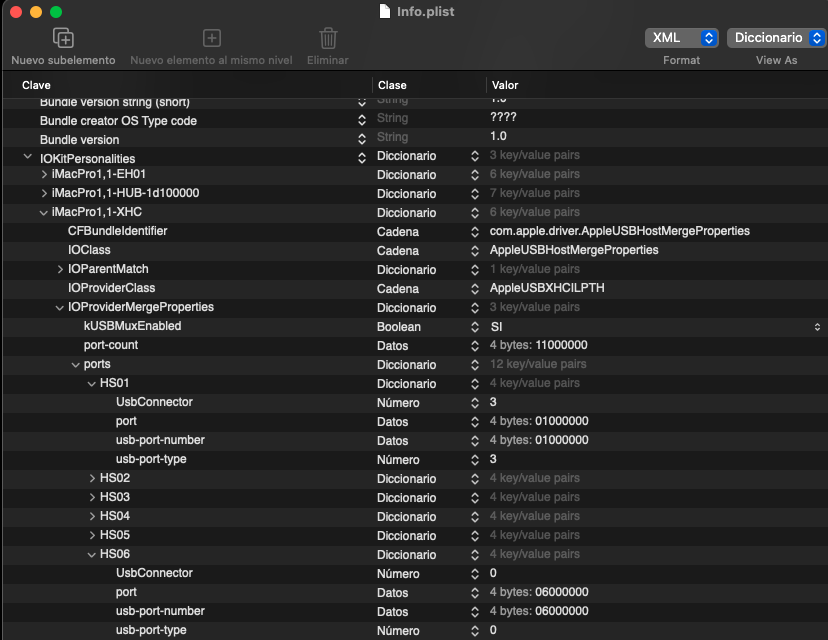
Task: Click the Nuevo subelemento toolbar icon
Action: (63, 38)
